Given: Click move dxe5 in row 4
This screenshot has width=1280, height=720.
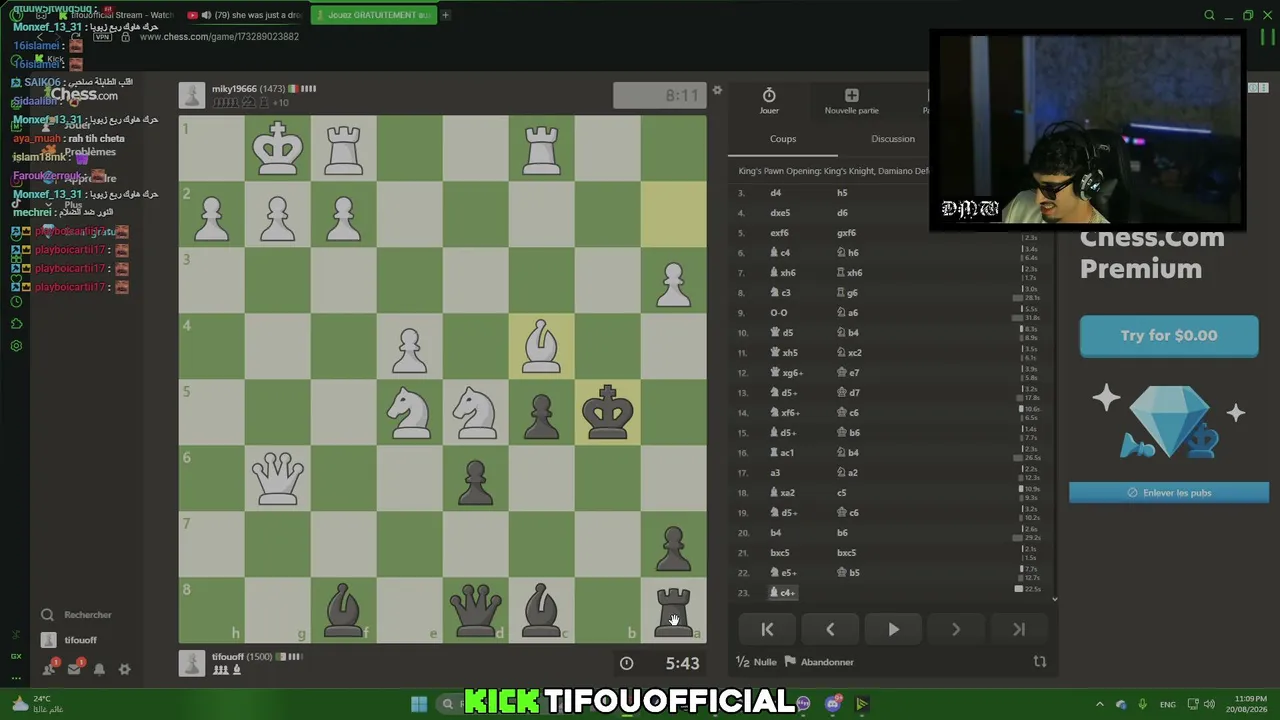Looking at the screenshot, I should (780, 213).
